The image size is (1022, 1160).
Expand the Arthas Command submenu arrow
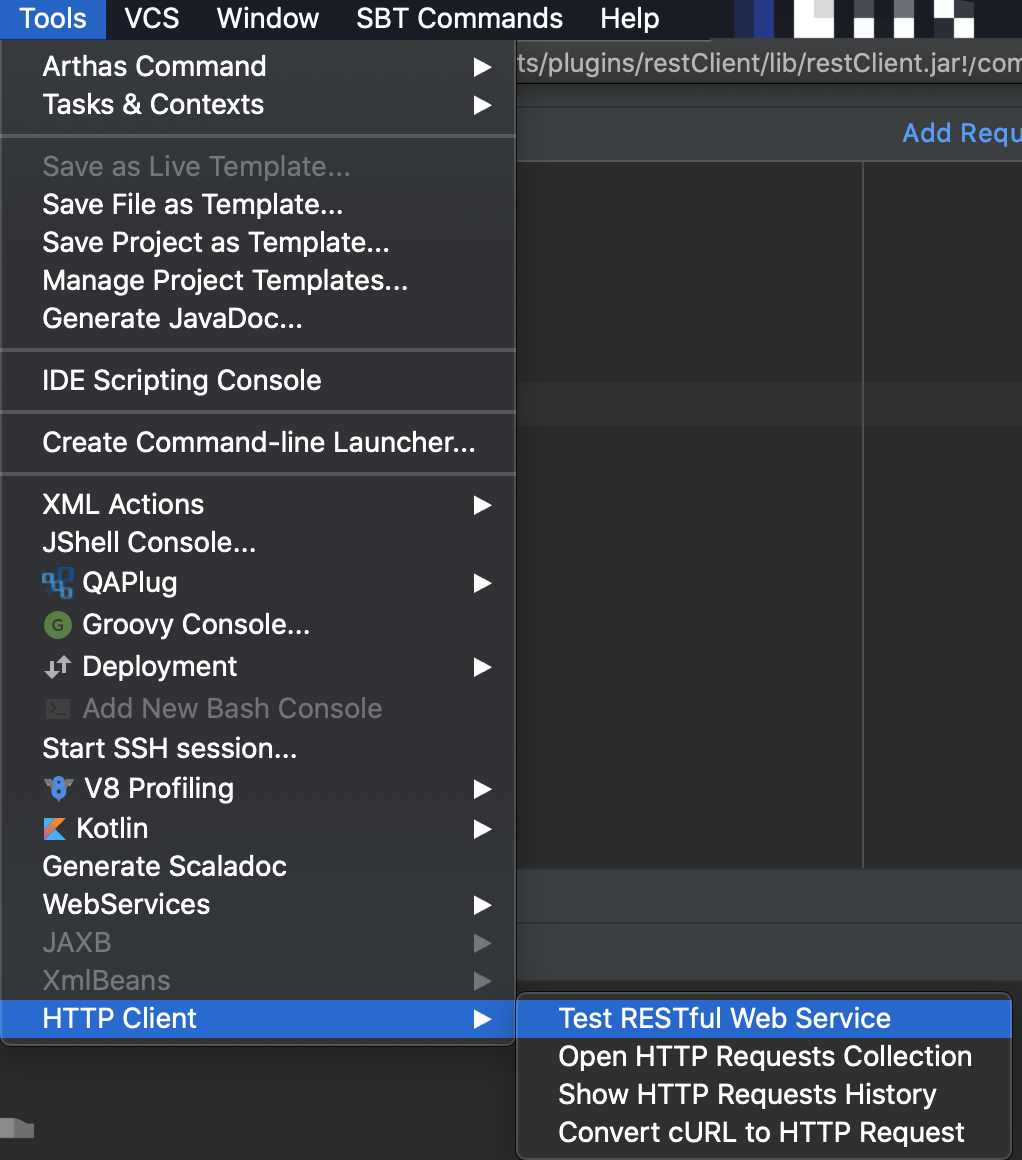(x=483, y=67)
